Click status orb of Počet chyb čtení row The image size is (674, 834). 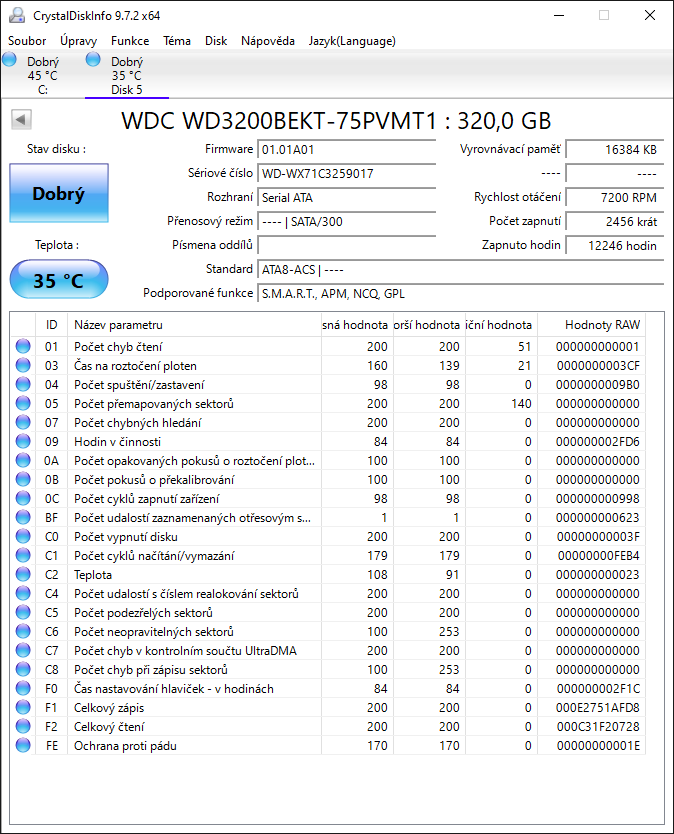23,346
